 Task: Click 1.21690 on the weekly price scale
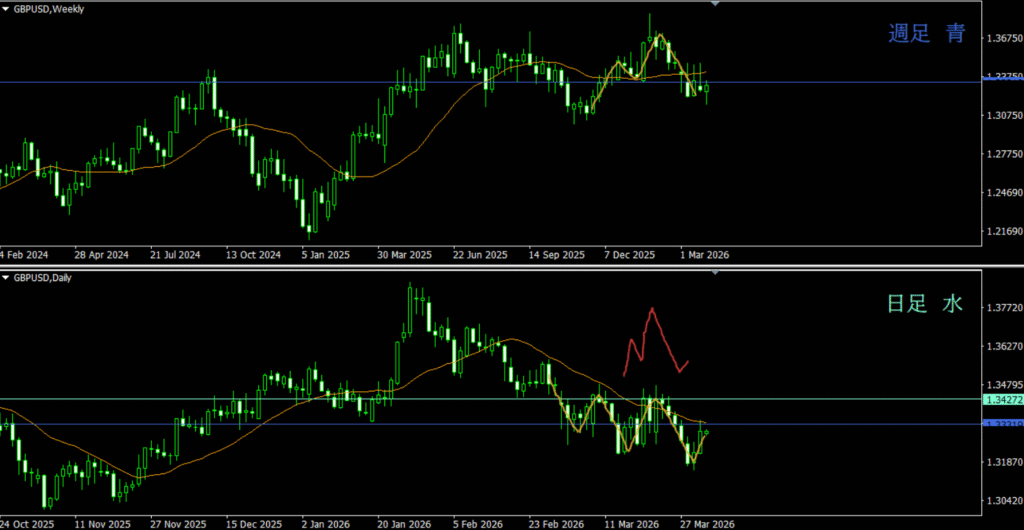pos(1005,231)
